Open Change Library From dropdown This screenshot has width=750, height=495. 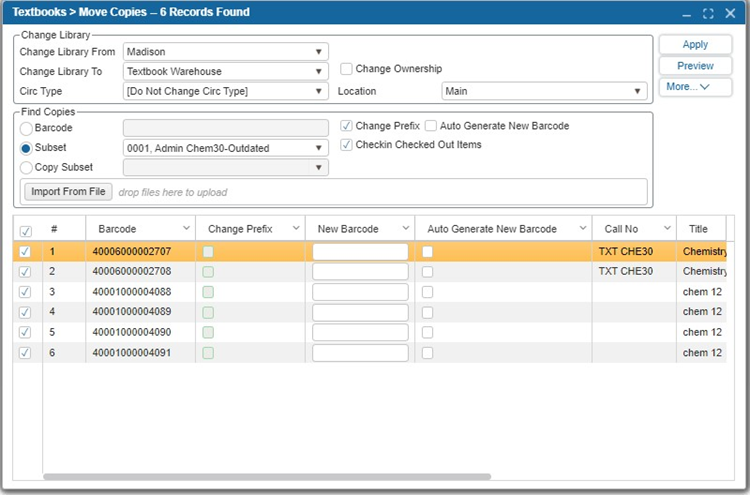tap(226, 52)
